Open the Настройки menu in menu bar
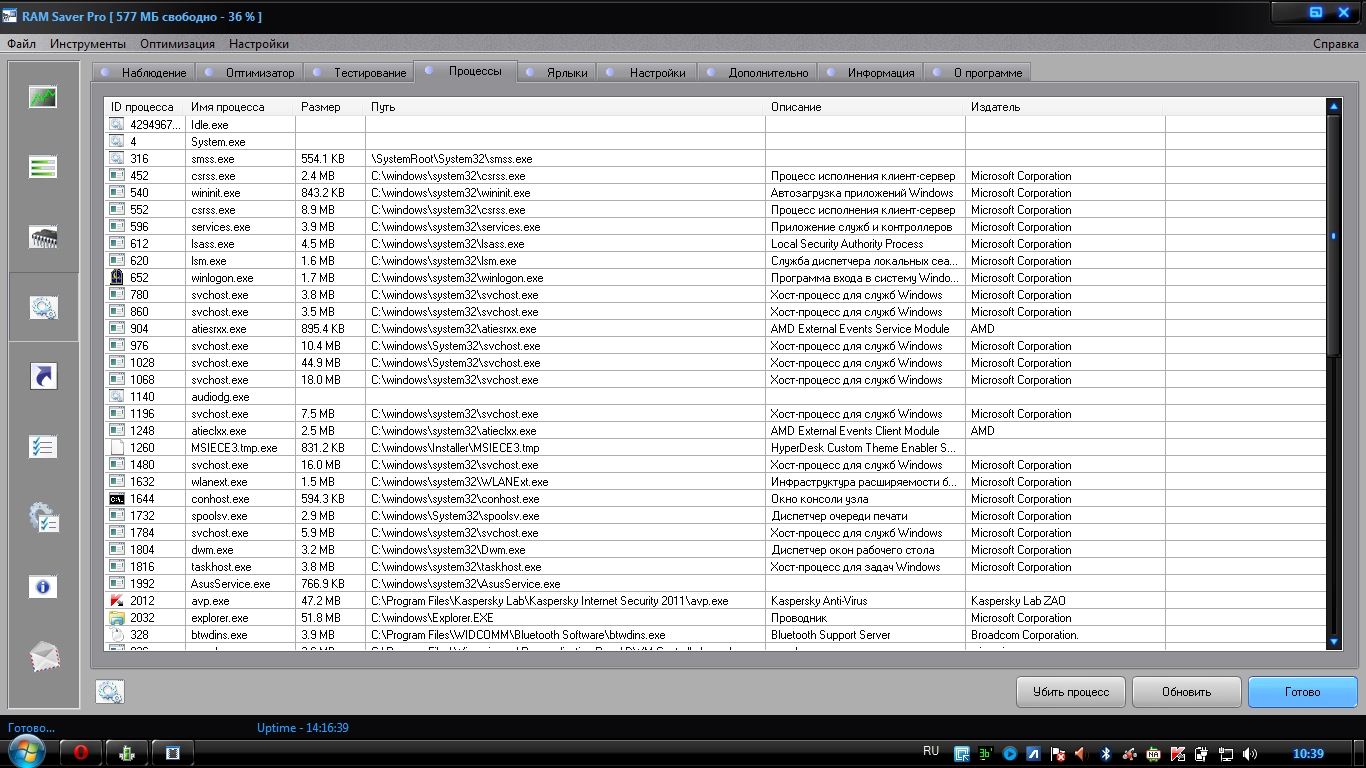The width and height of the screenshot is (1366, 768). (259, 44)
